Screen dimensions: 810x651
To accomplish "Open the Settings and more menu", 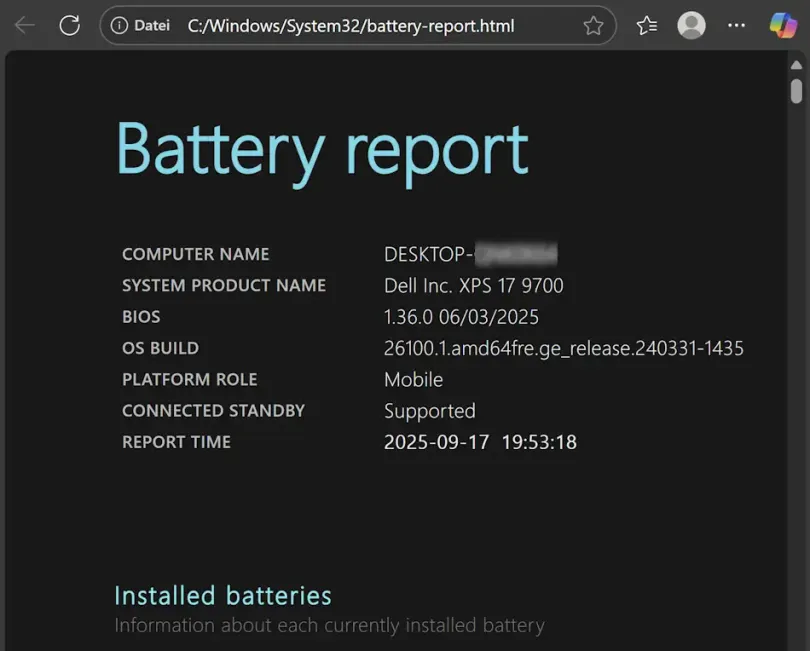I will click(x=736, y=25).
